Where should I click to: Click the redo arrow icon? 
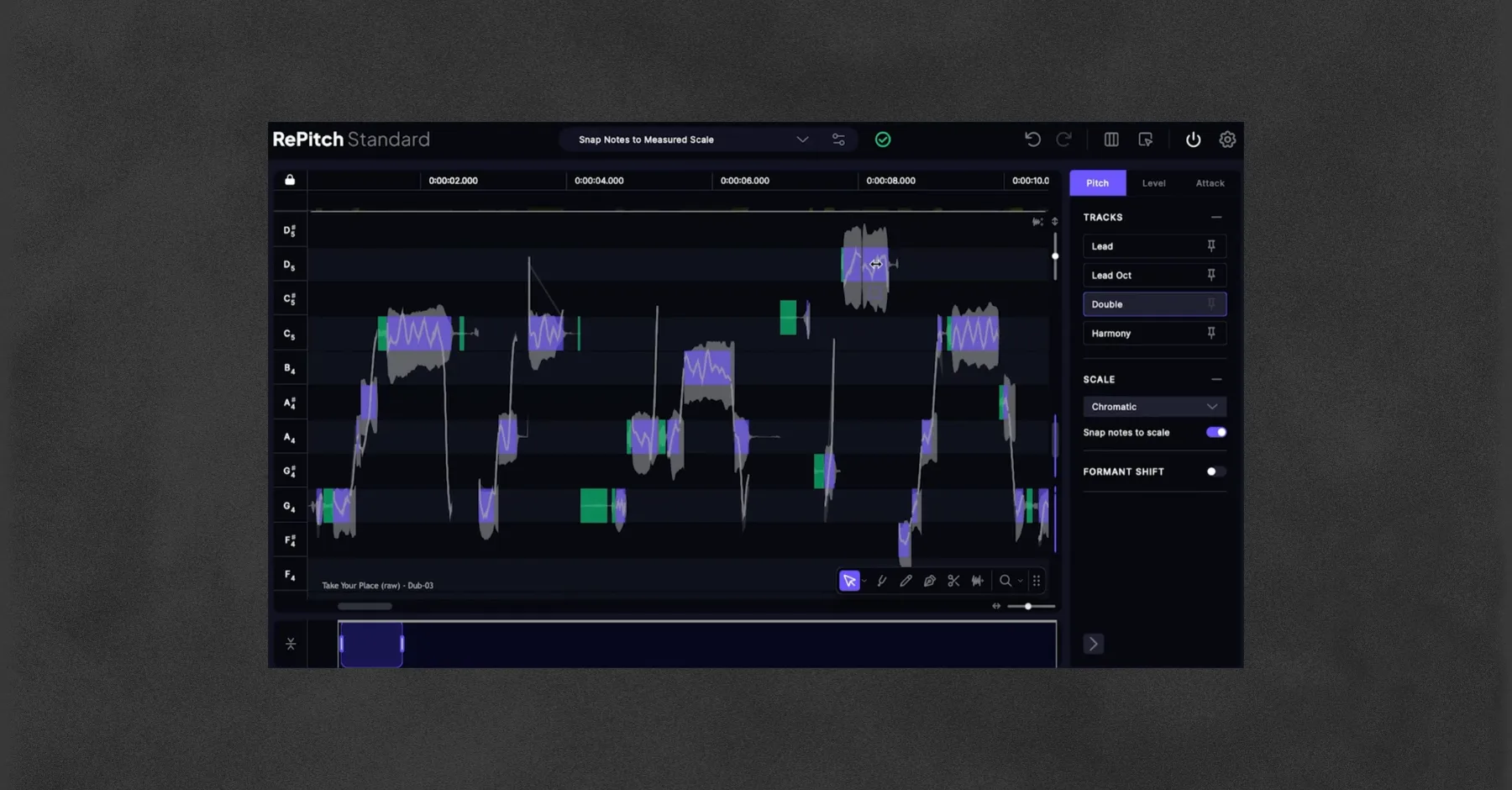pyautogui.click(x=1063, y=140)
